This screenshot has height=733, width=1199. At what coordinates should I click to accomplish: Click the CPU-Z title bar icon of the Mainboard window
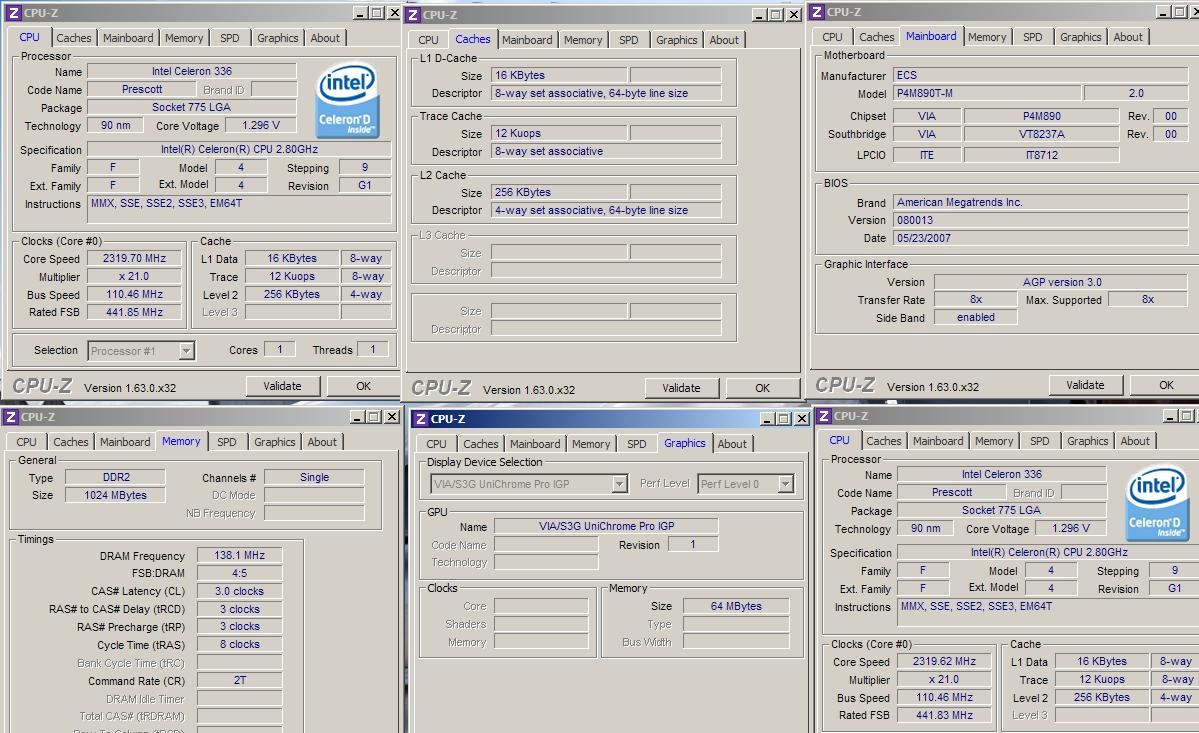click(x=816, y=12)
